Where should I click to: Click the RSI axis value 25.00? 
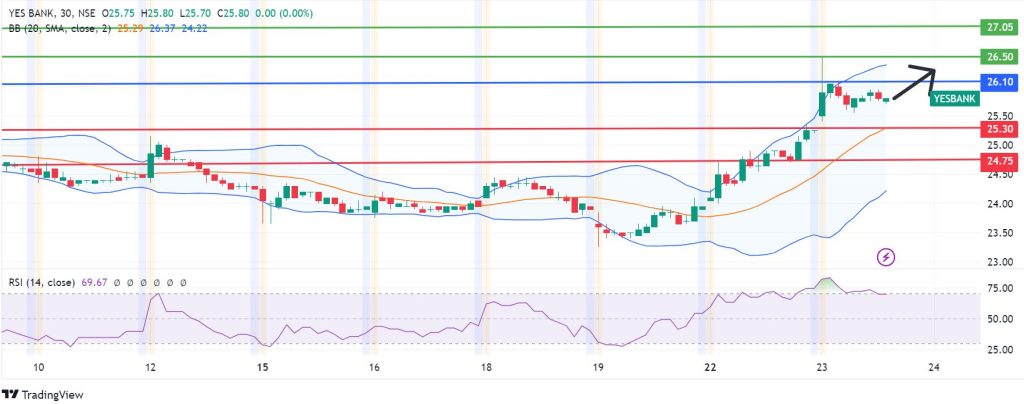[1000, 350]
